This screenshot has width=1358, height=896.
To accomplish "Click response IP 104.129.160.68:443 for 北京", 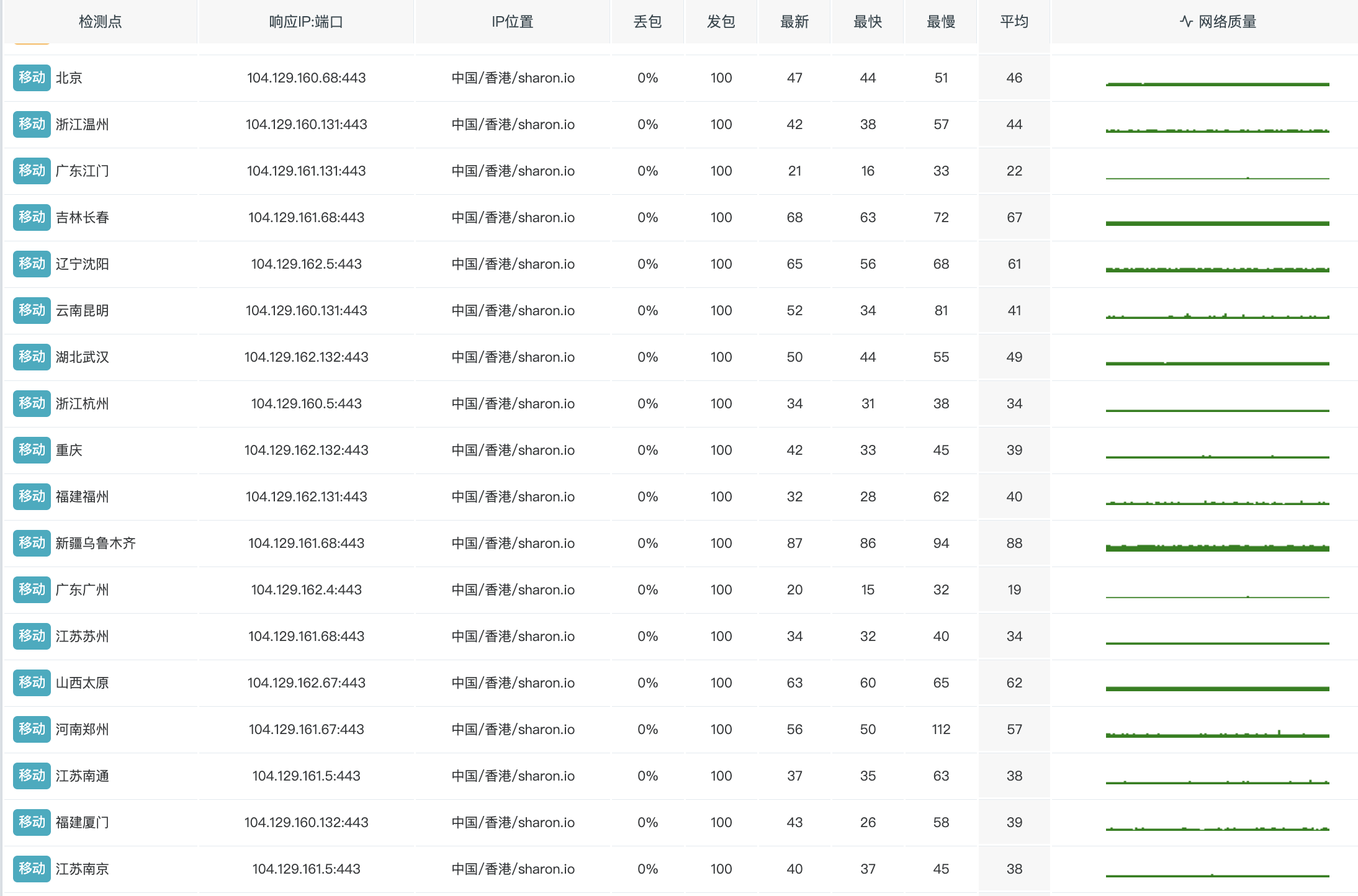I will 306,78.
